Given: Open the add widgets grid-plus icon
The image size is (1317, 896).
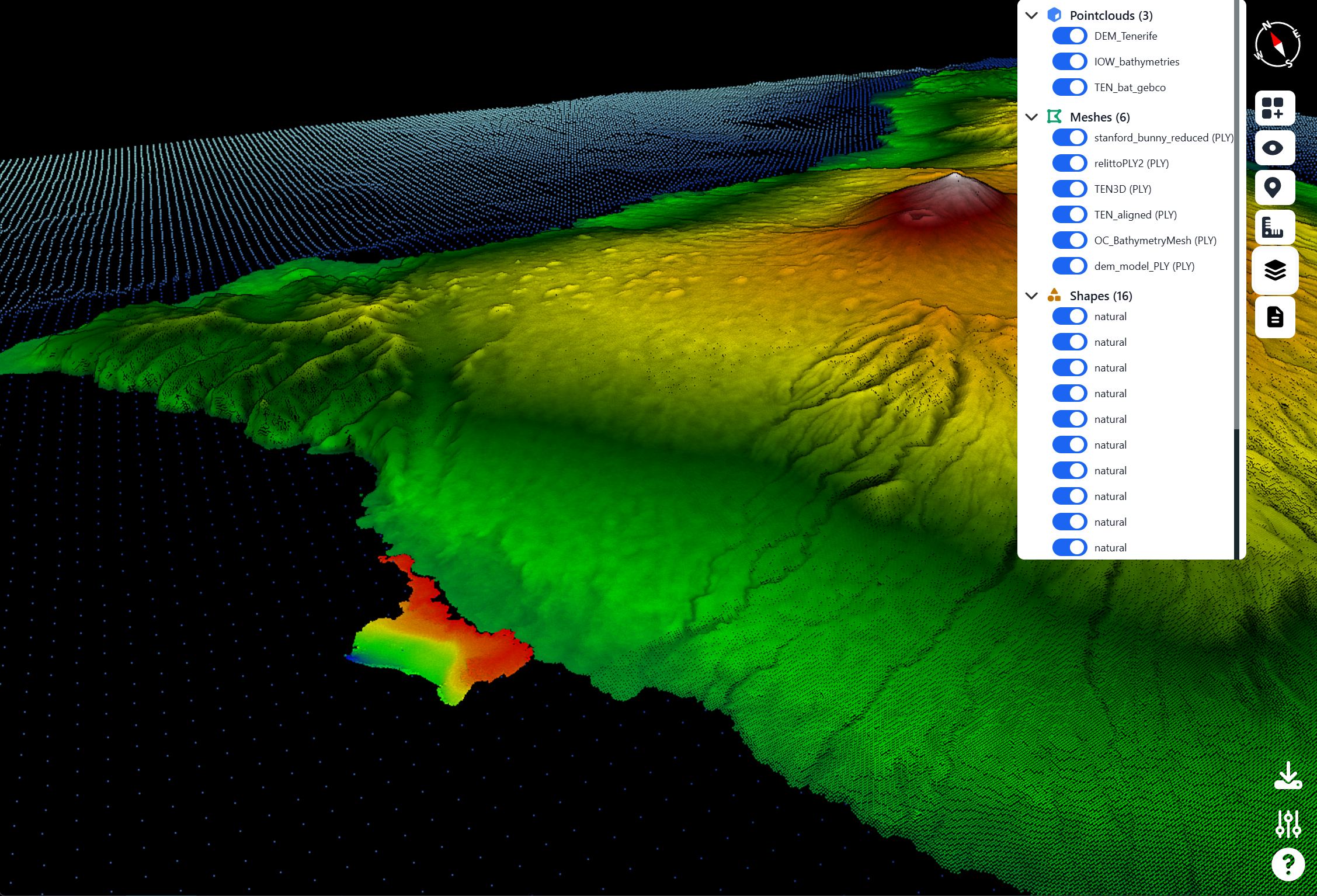Looking at the screenshot, I should point(1274,108).
